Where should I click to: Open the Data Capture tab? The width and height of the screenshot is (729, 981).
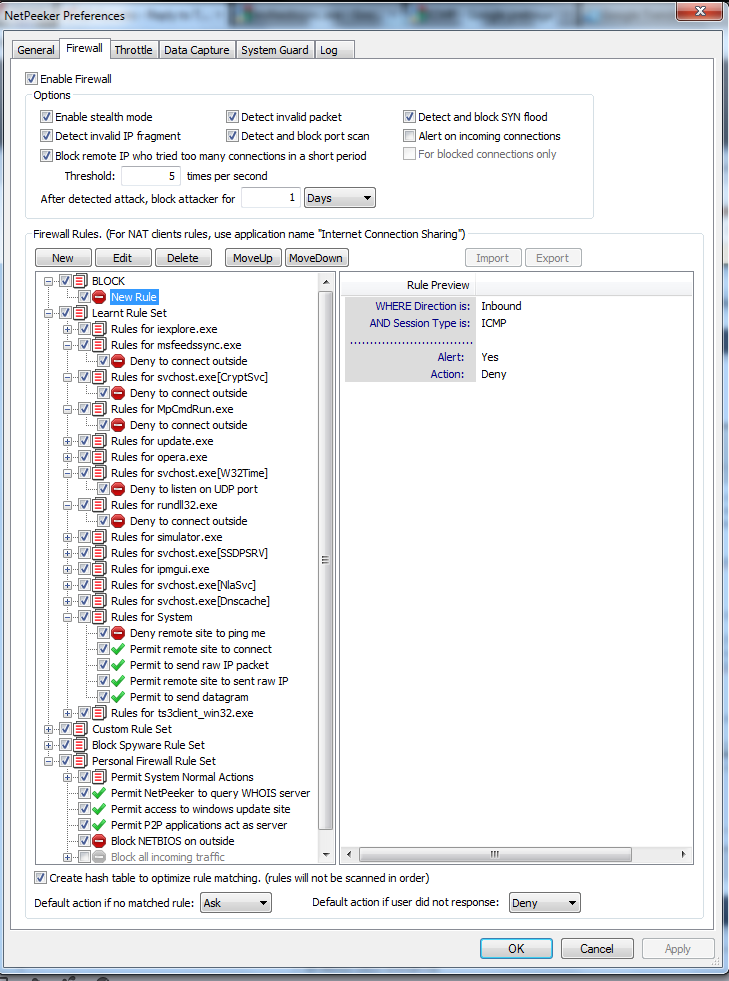pos(196,50)
